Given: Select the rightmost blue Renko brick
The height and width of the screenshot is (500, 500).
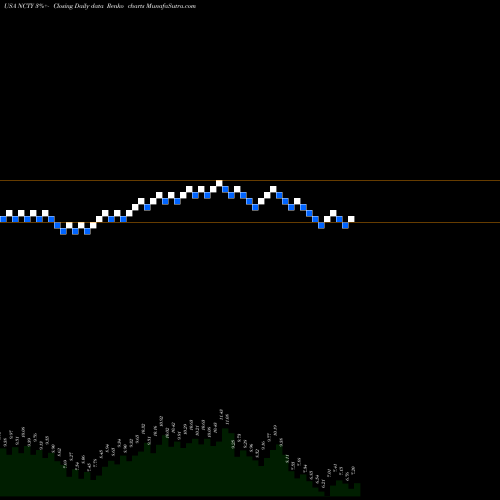Looking at the screenshot, I should (345, 225).
